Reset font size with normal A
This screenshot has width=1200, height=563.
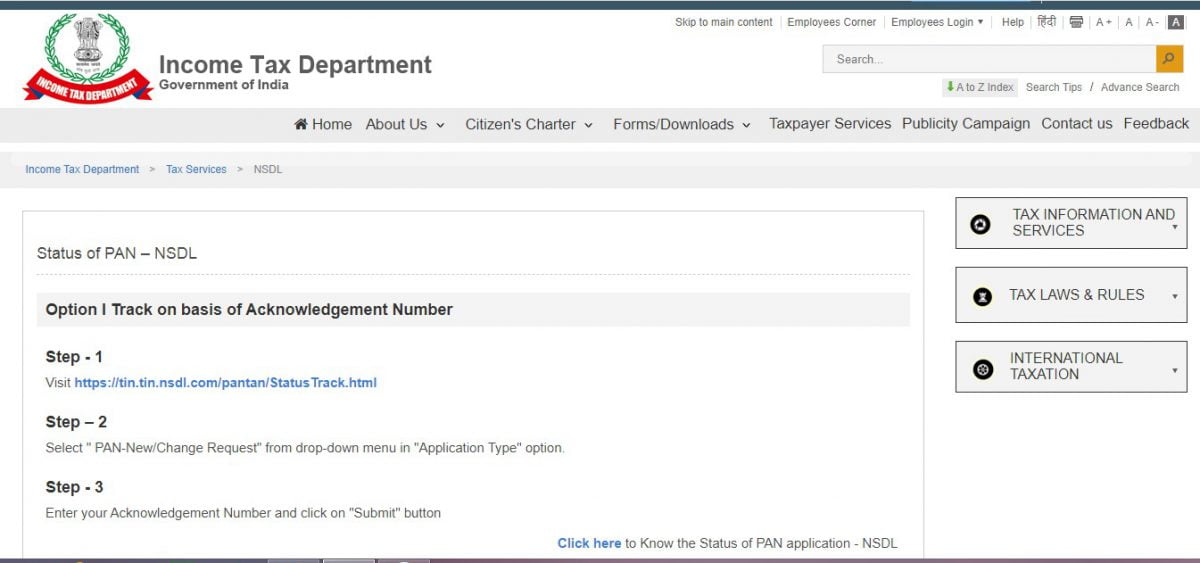click(x=1129, y=22)
